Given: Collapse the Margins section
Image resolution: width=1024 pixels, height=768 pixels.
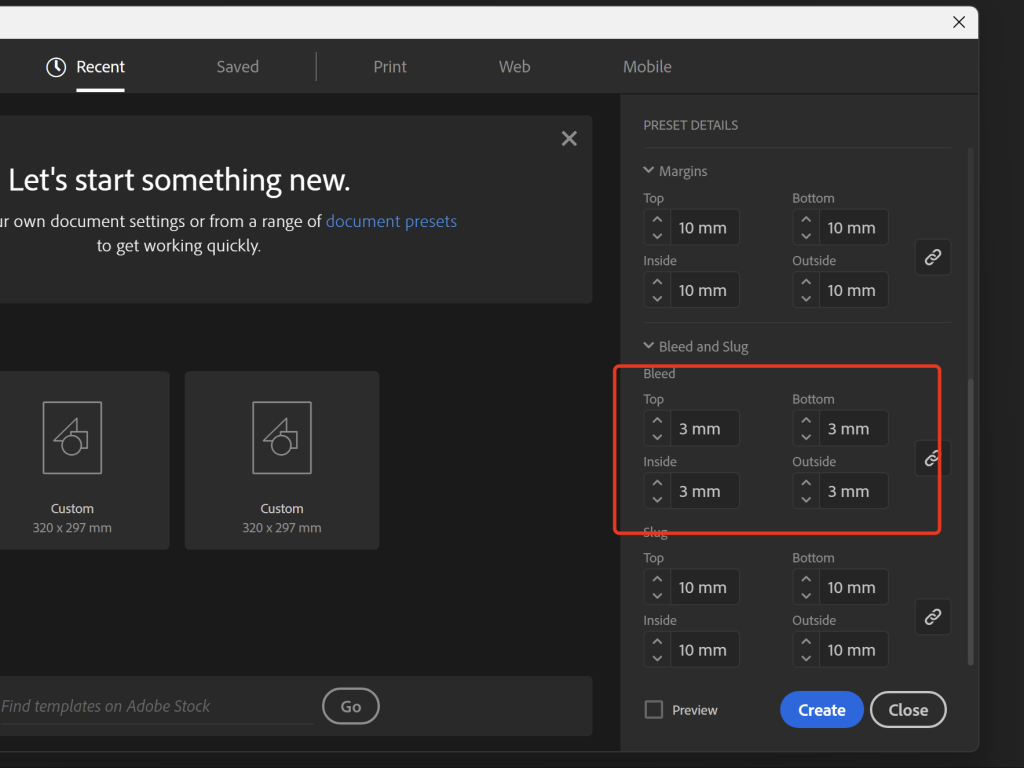Looking at the screenshot, I should click(x=649, y=171).
